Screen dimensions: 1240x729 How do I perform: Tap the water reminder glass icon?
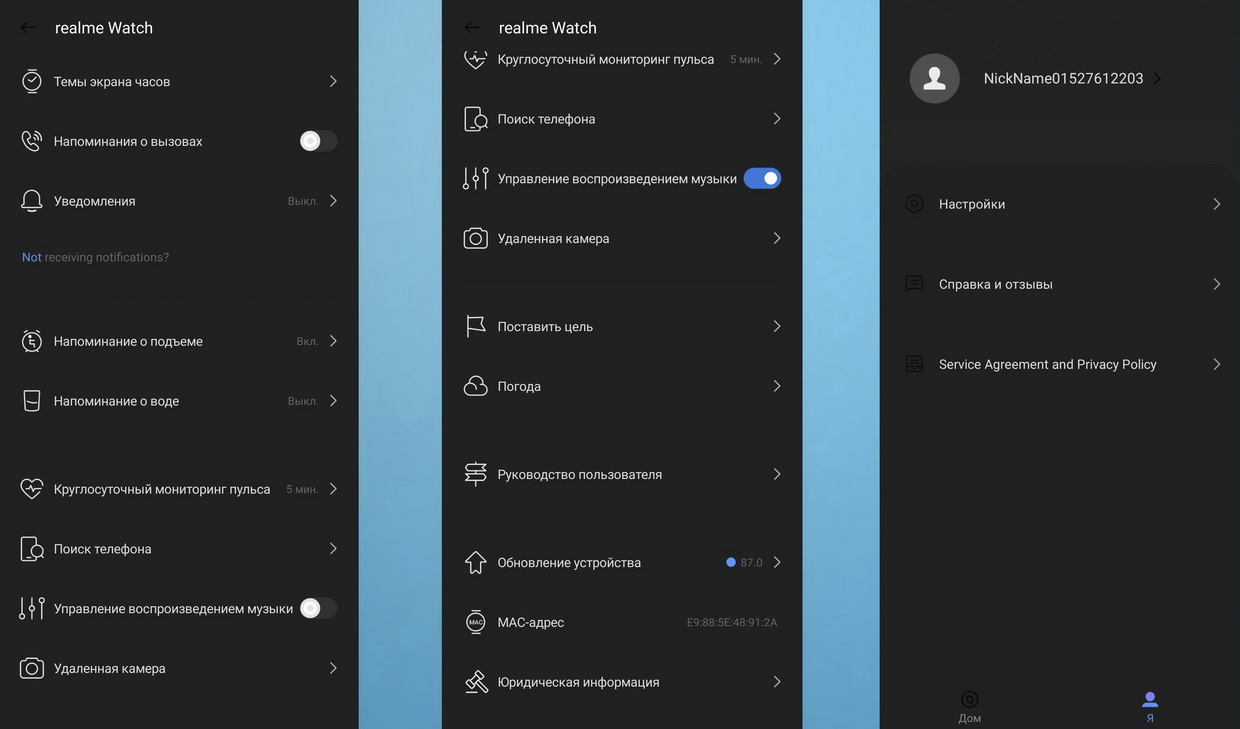32,401
